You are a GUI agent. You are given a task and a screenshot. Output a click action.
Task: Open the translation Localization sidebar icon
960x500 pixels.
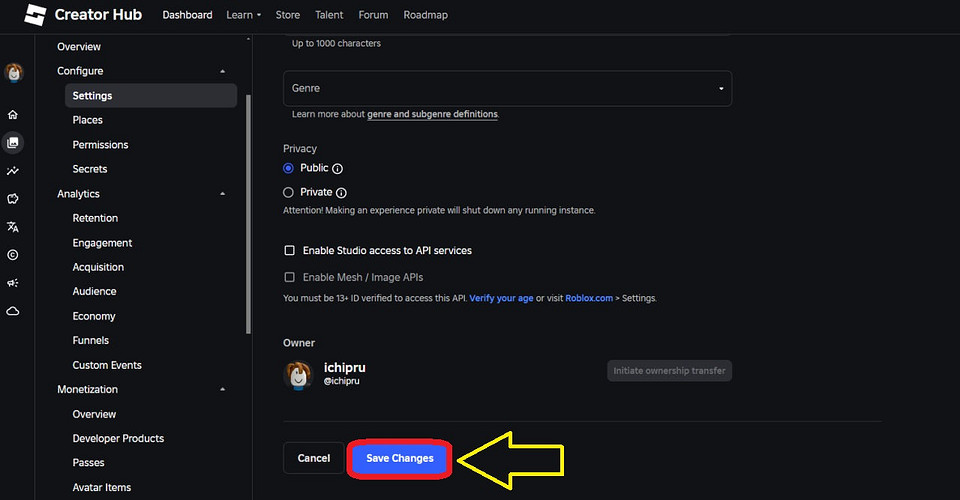click(13, 227)
